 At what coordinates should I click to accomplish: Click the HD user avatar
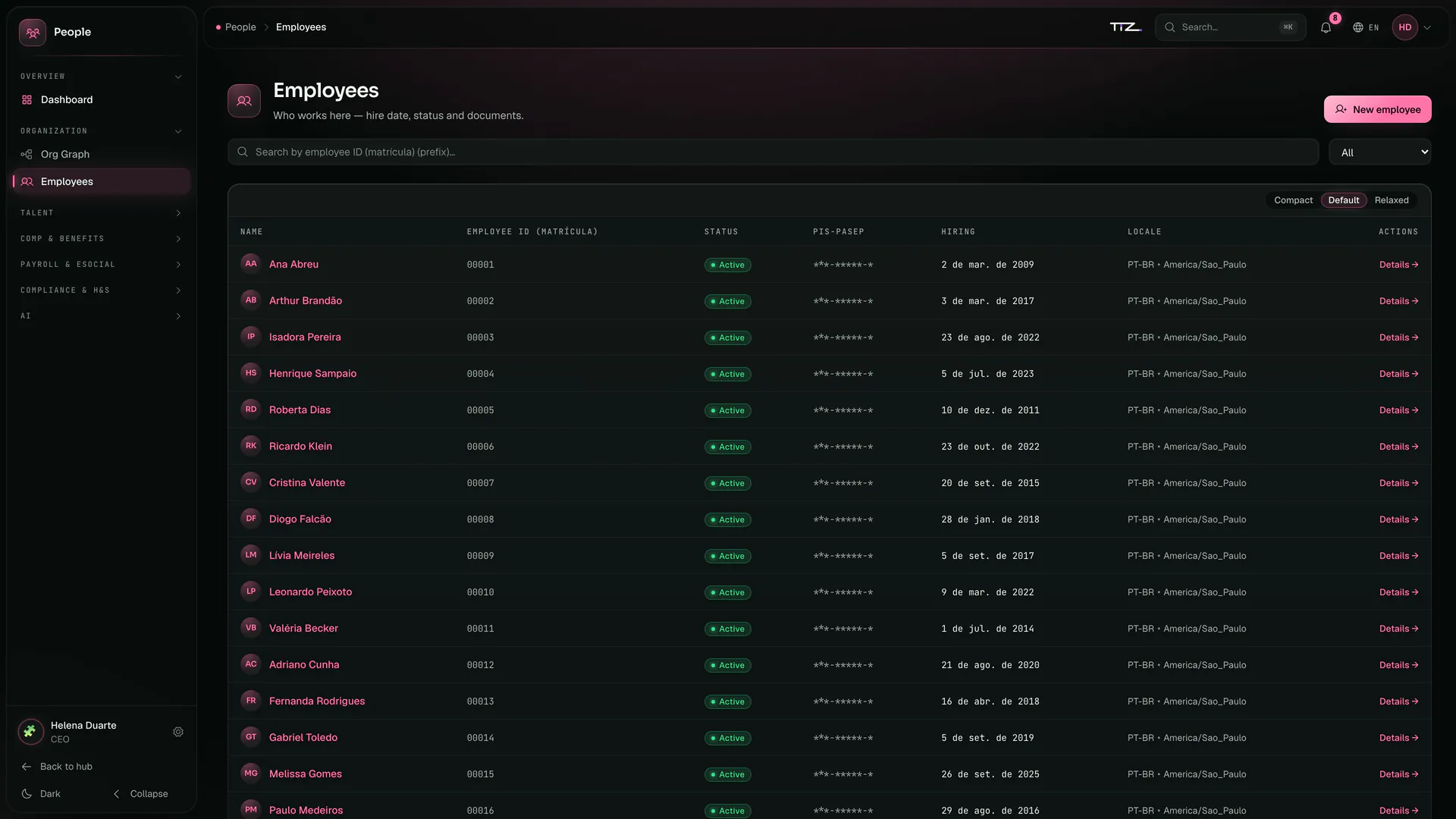coord(1405,27)
